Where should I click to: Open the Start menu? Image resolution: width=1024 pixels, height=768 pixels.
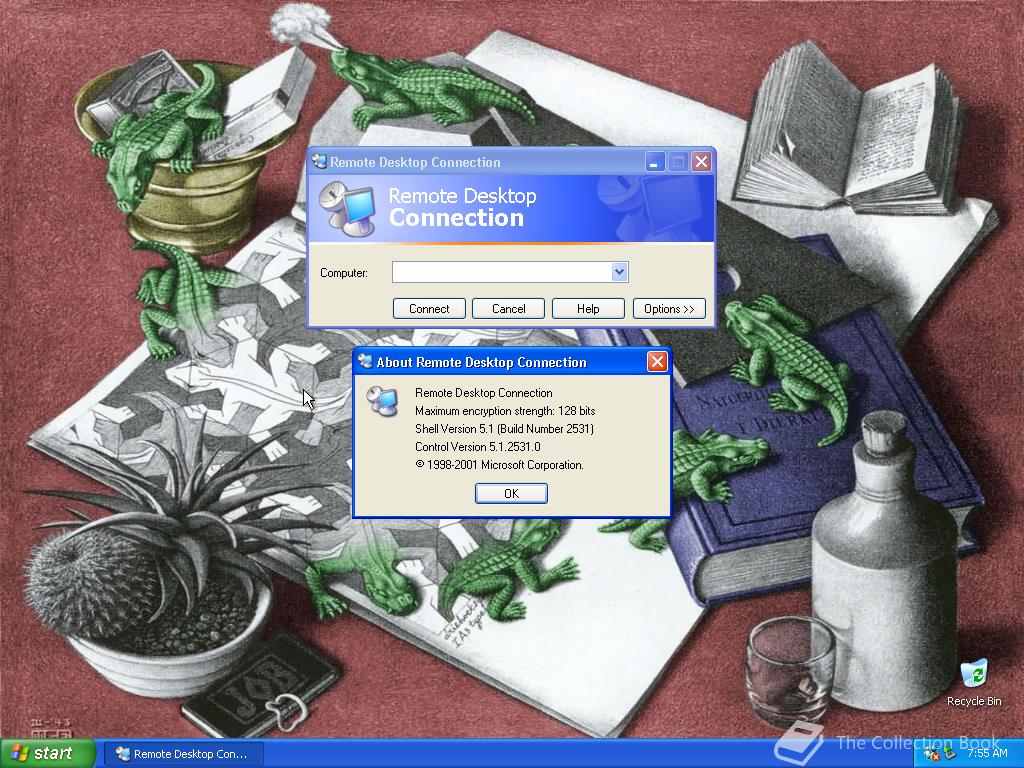[x=47, y=753]
